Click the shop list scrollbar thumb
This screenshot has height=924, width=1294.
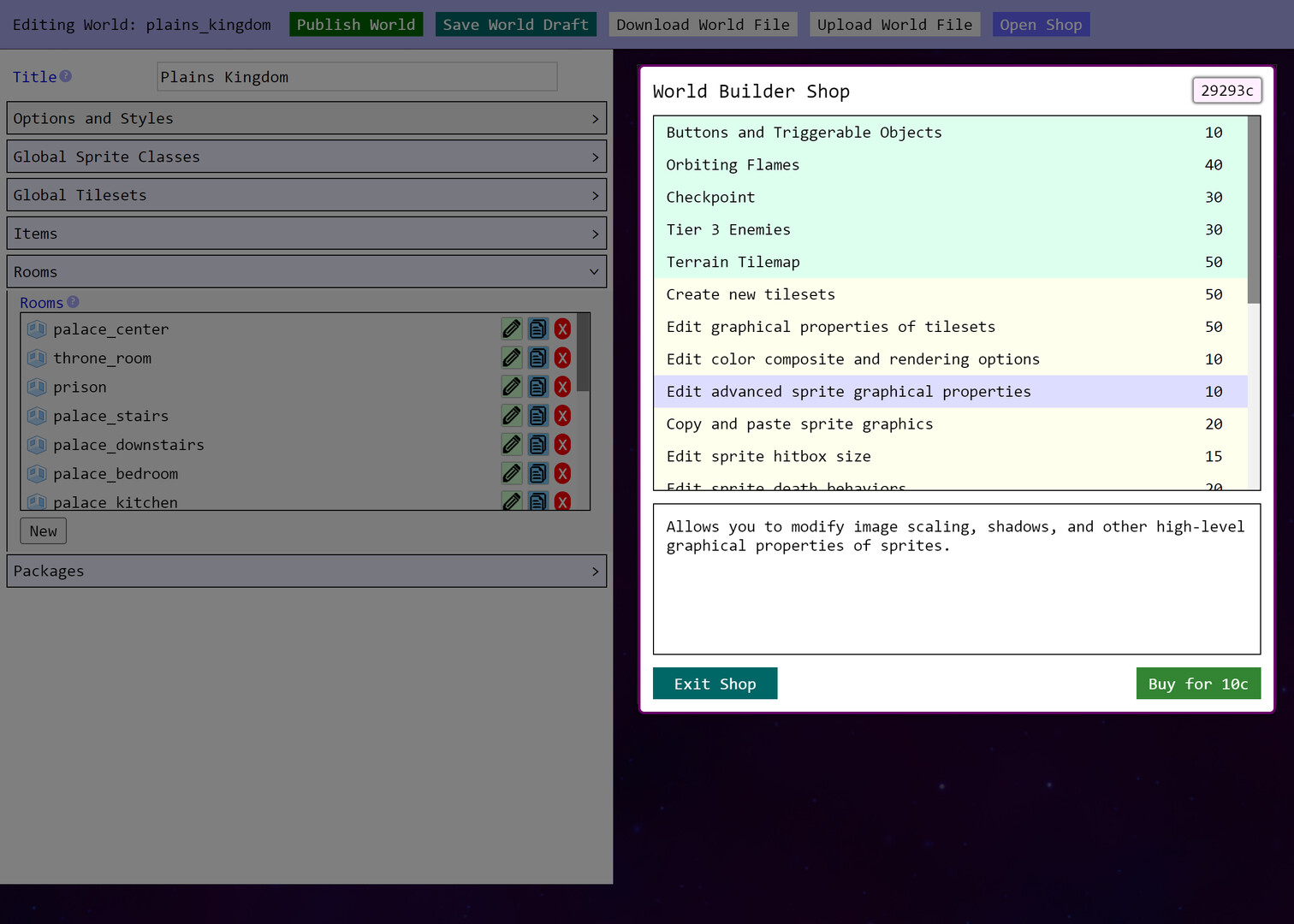(x=1254, y=210)
